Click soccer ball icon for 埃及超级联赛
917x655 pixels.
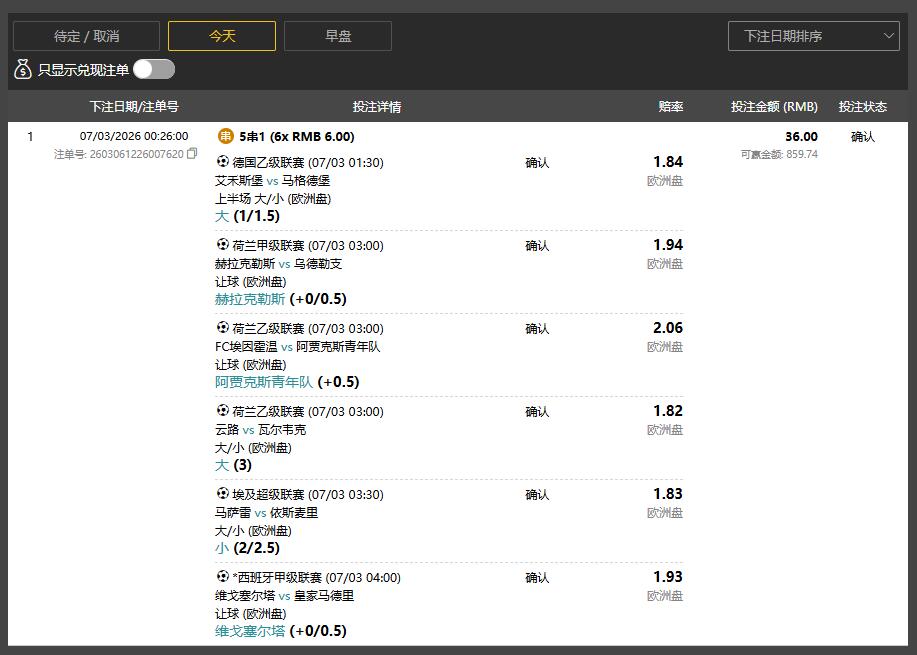point(222,494)
